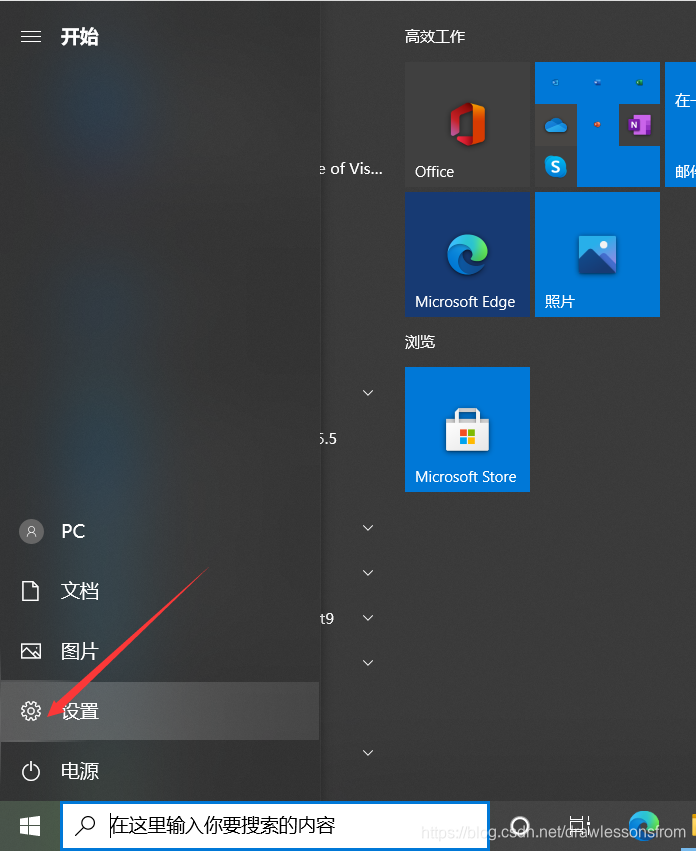Open the app list entry "t9"

pos(327,619)
